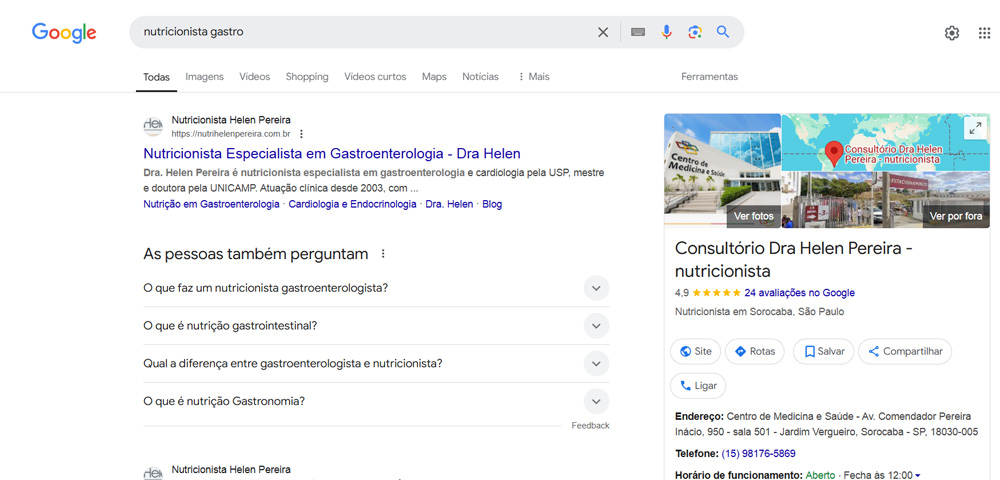Open Google Lens image search icon
The width and height of the screenshot is (1000, 480).
coord(695,32)
